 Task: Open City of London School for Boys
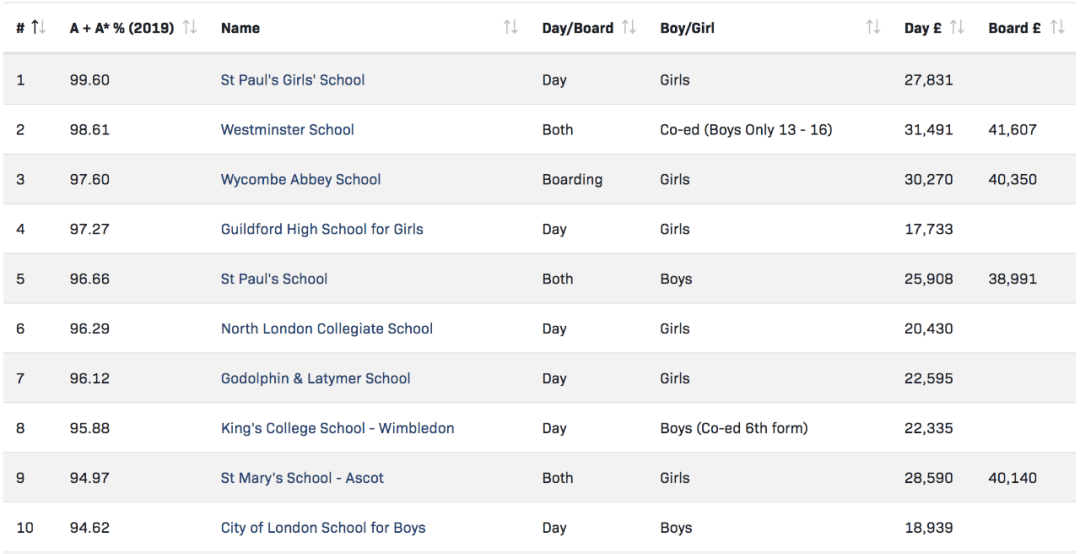point(322,528)
